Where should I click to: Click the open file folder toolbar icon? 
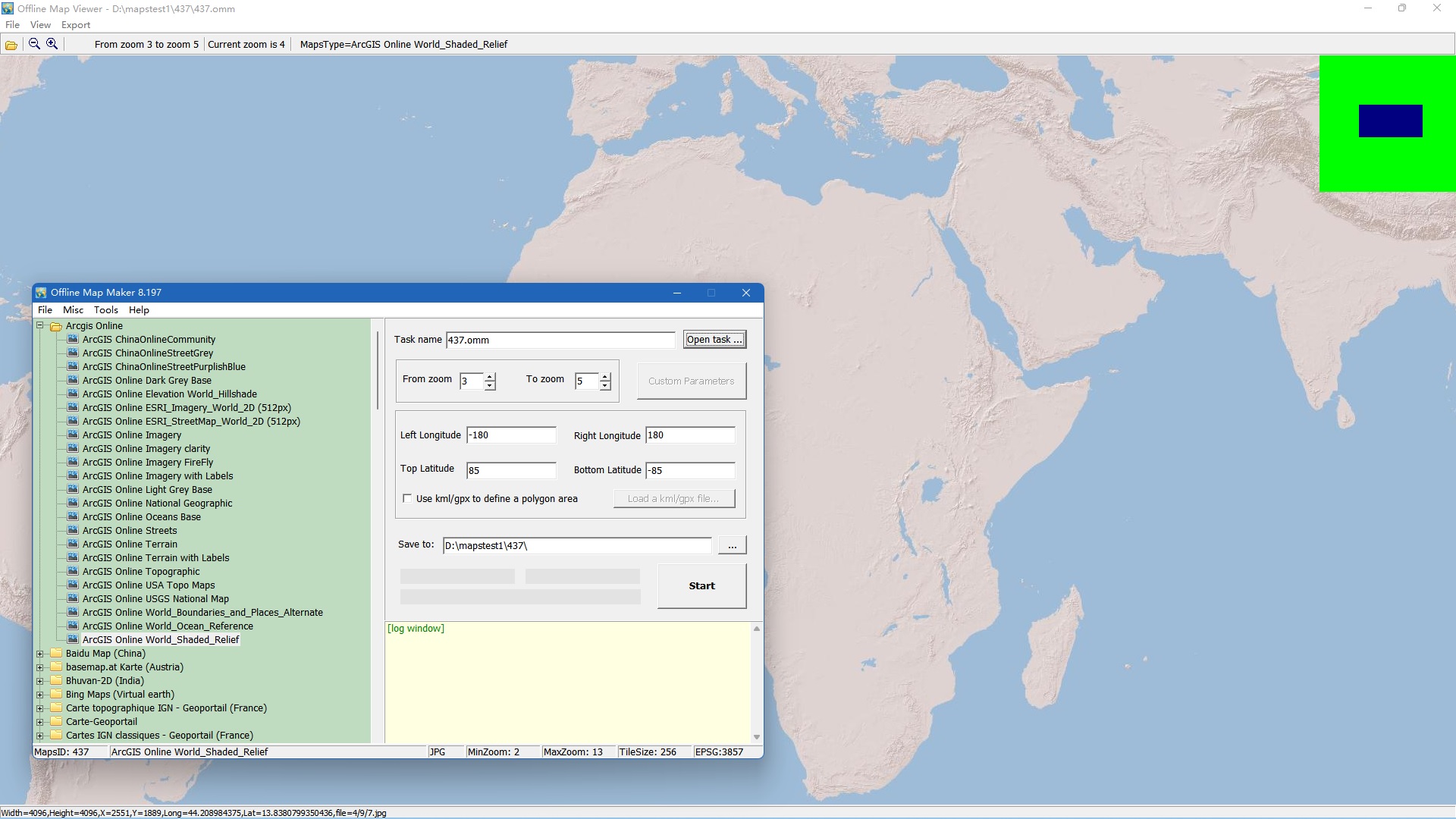[x=11, y=45]
